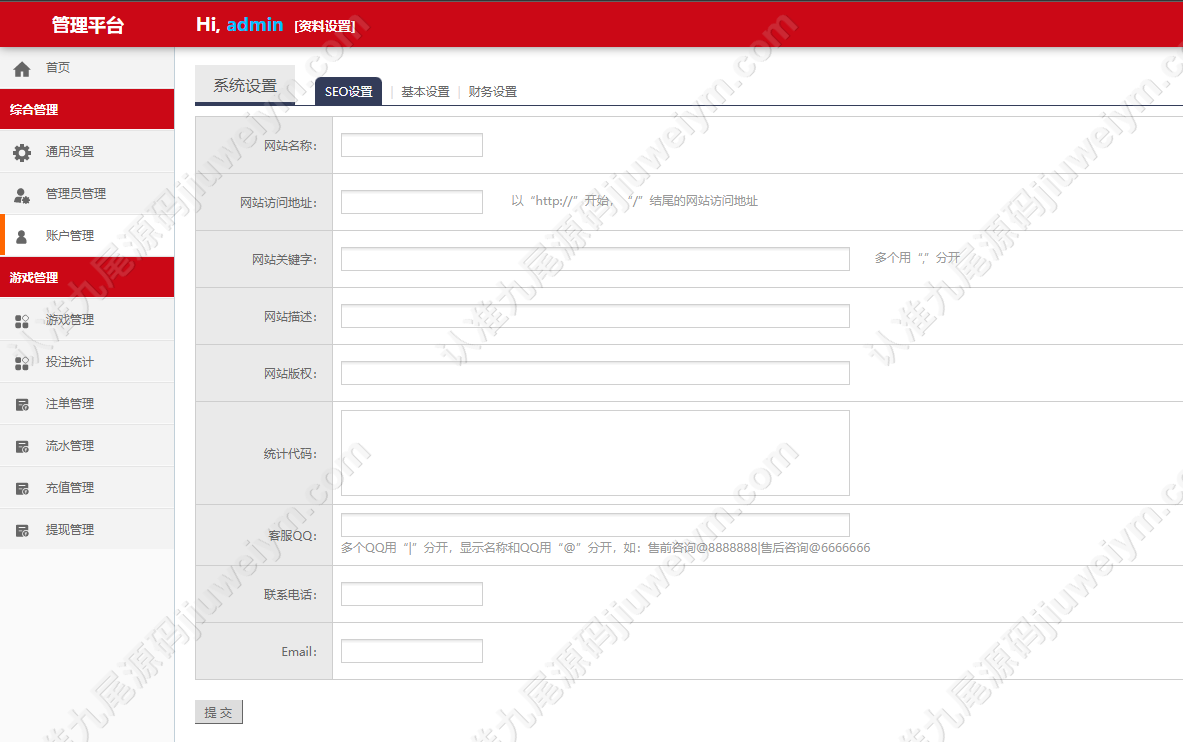Click the person icon for 账户管理
Viewport: 1183px width, 742px height.
click(x=22, y=237)
